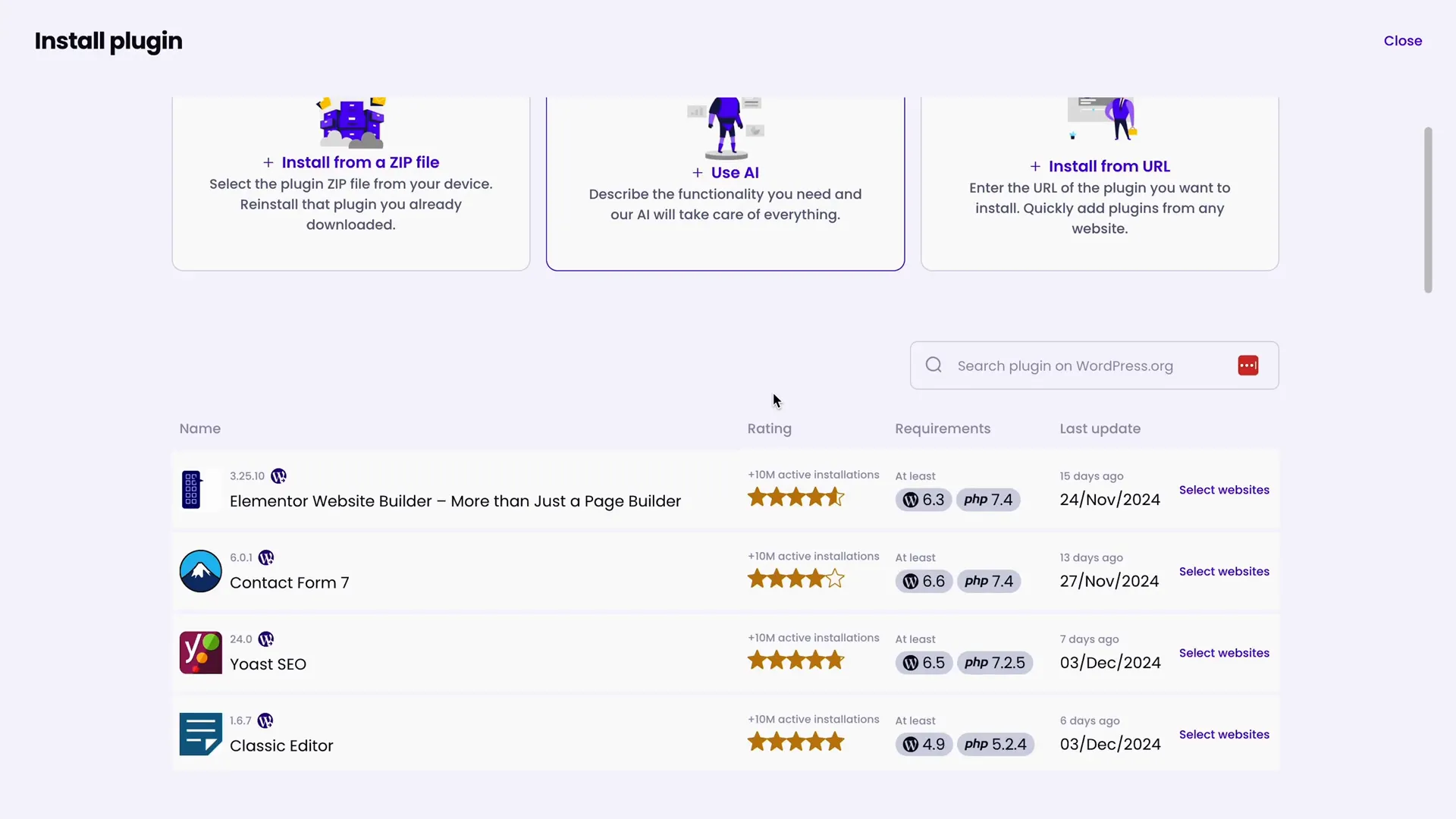Click the 27/Nov/2024 update date
Image resolution: width=1456 pixels, height=819 pixels.
(x=1109, y=582)
